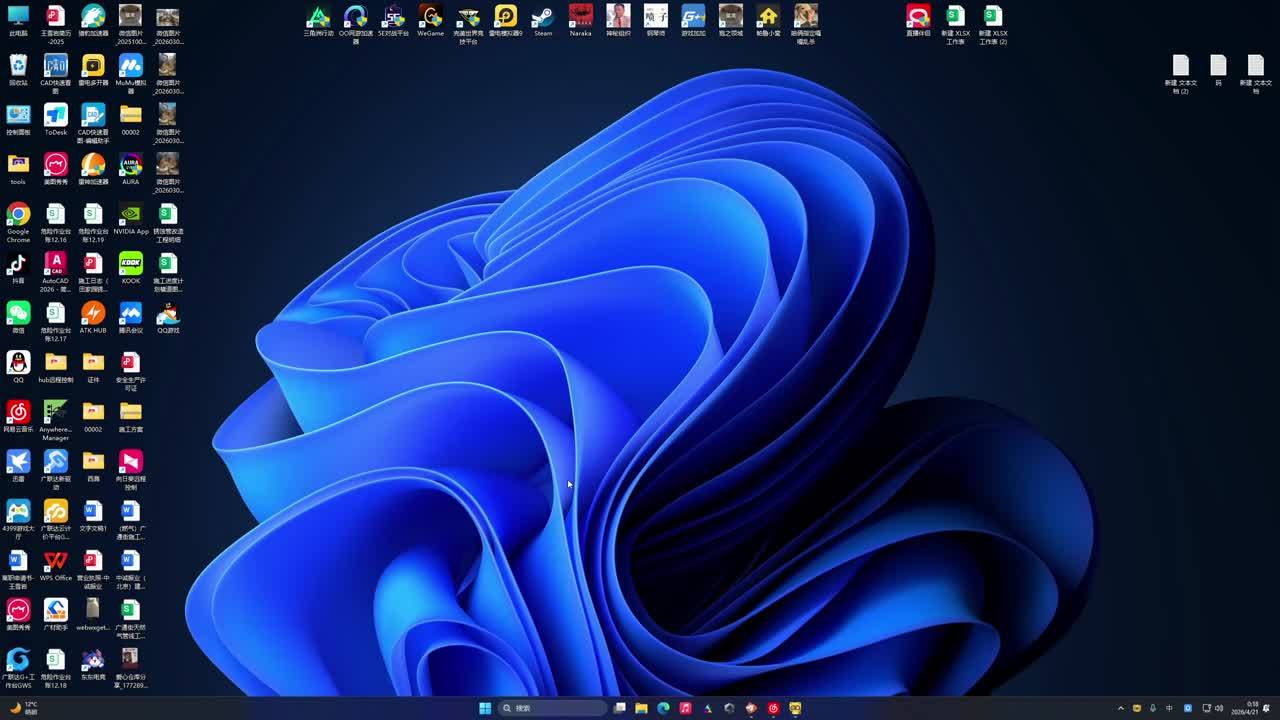Viewport: 1280px width, 720px height.
Task: Launch Google Chrome from the desktop
Action: coord(18,216)
